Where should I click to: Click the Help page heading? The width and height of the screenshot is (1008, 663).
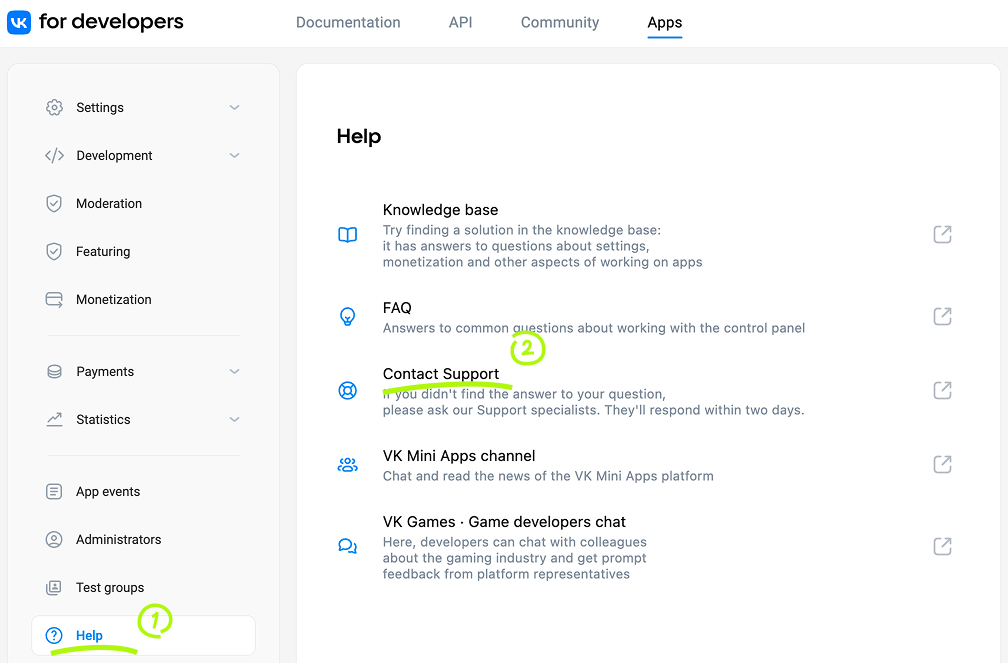(359, 136)
